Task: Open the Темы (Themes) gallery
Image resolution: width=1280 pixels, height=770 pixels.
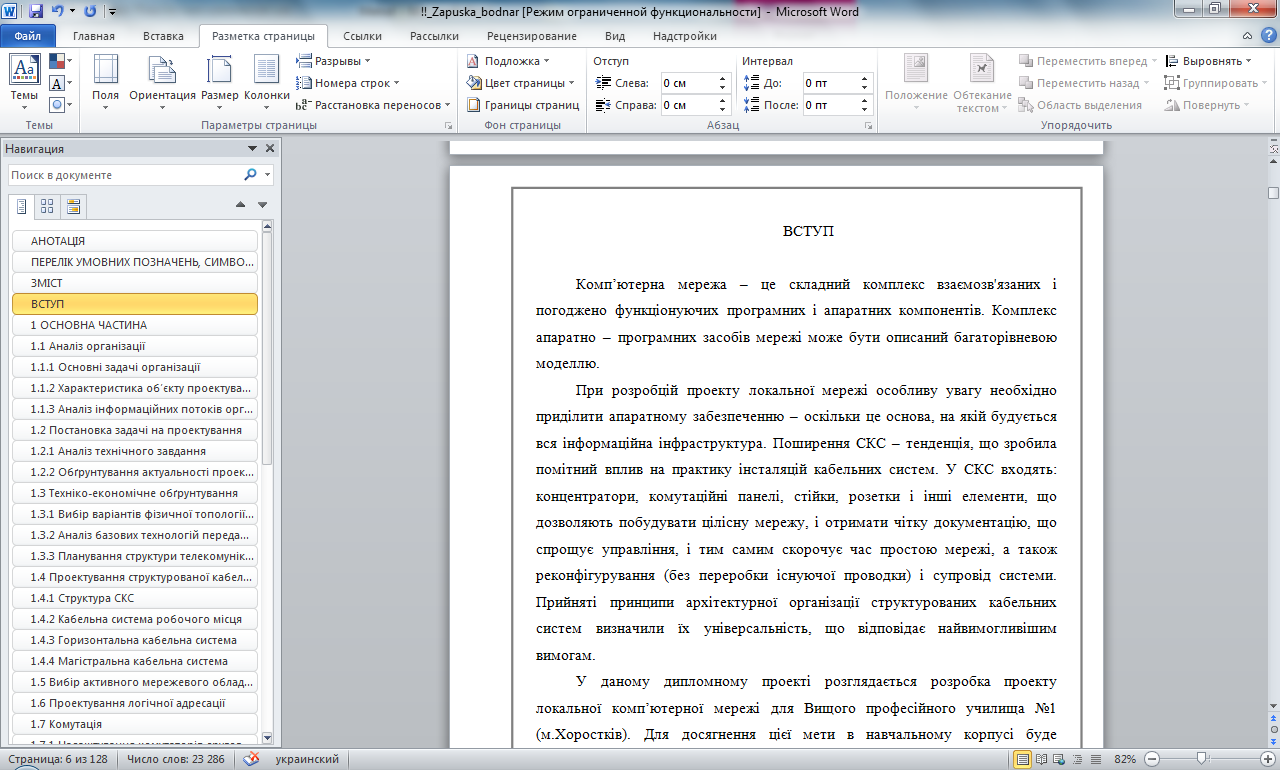Action: 24,82
